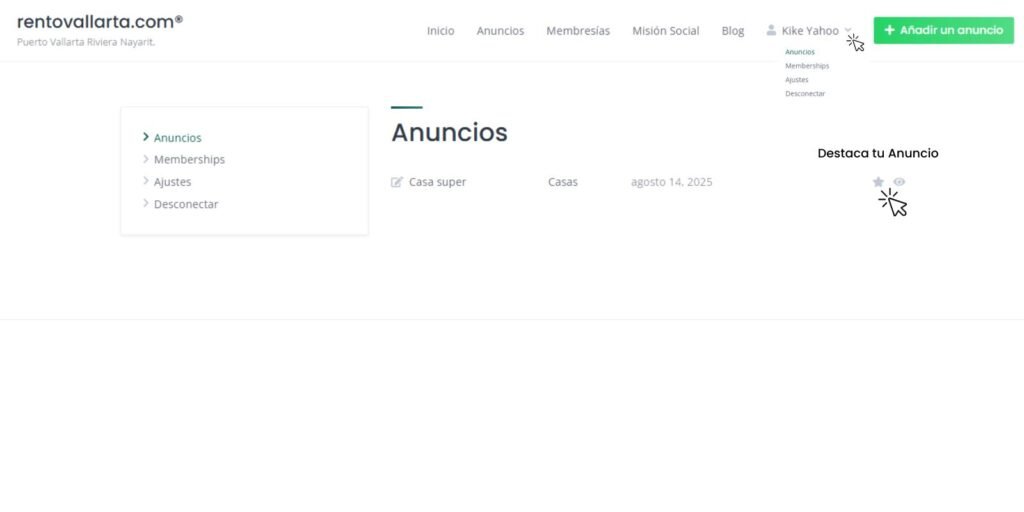The width and height of the screenshot is (1024, 512).
Task: Choose Memberships from the user dropdown menu
Action: [807, 66]
